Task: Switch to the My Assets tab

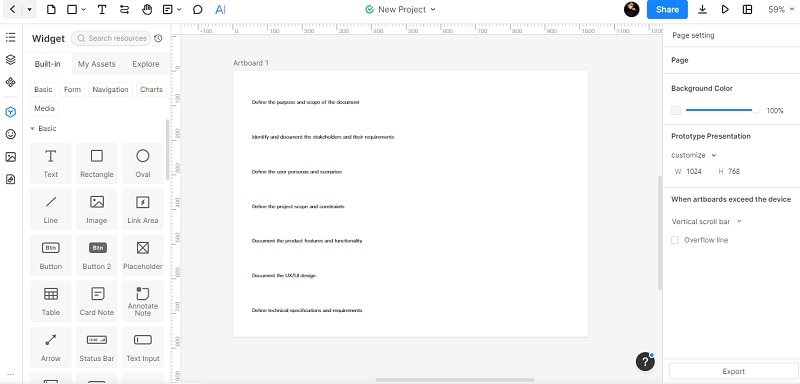Action: [96, 64]
